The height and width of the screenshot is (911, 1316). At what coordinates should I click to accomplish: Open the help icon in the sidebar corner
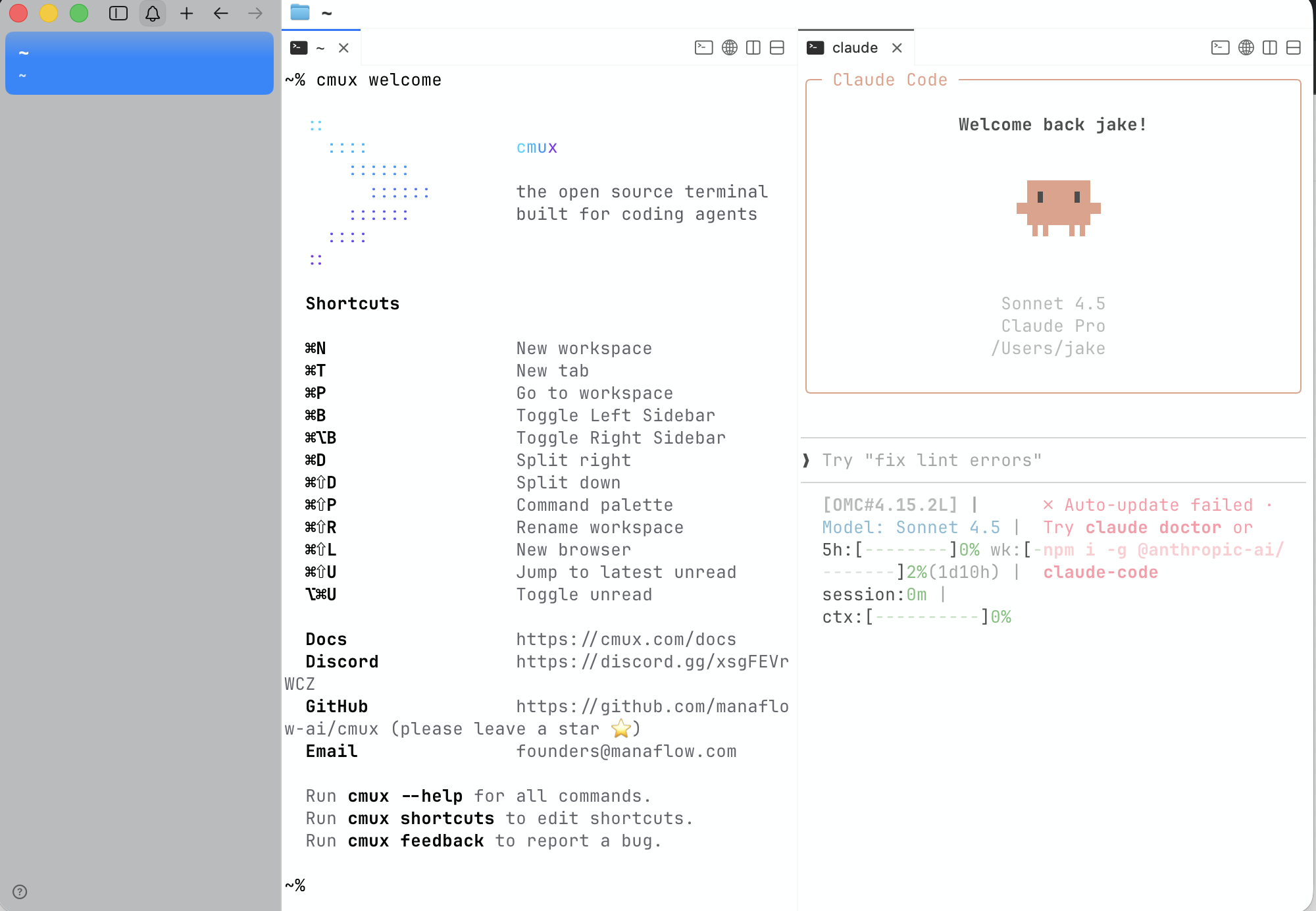pos(20,892)
